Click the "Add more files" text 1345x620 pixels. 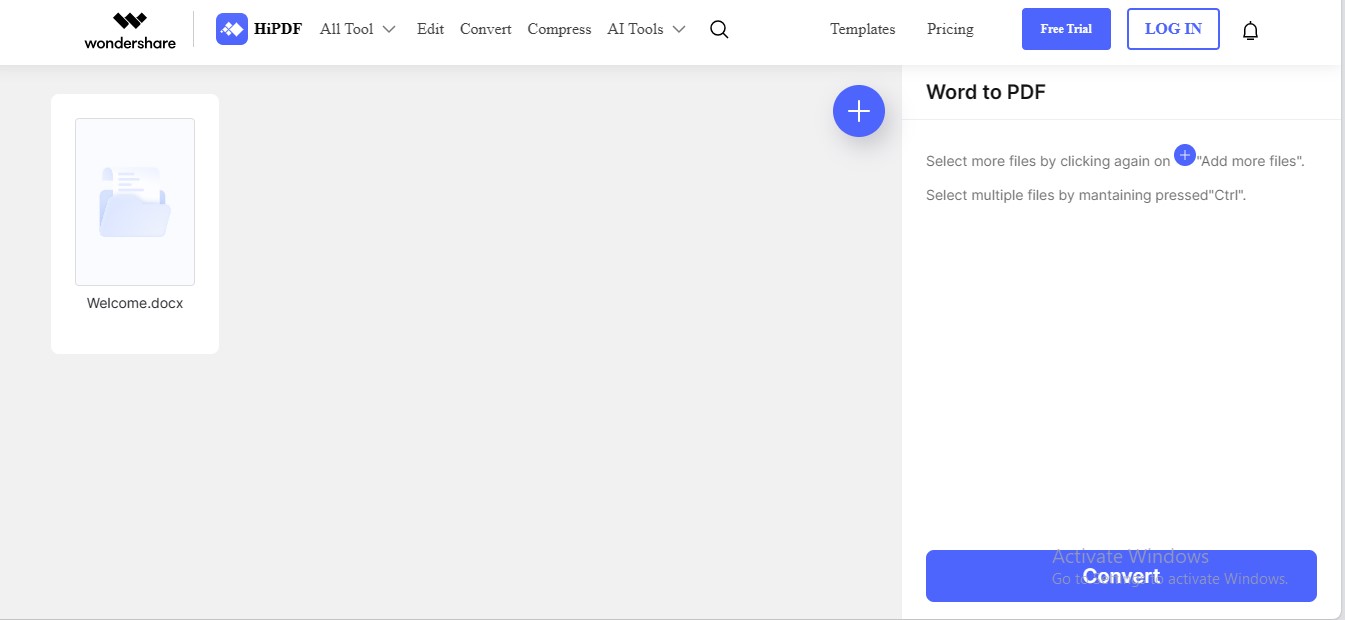[1250, 161]
